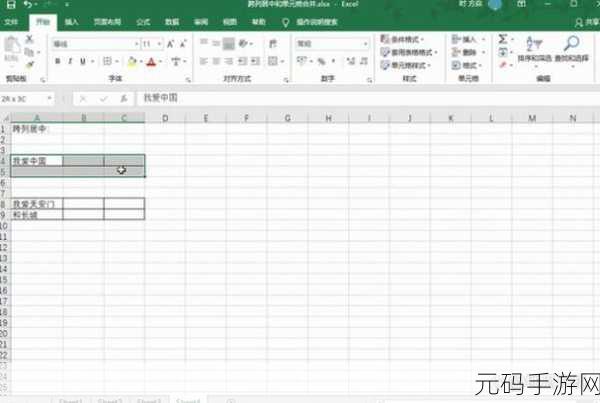The height and width of the screenshot is (403, 600).
Task: Center text horizontally
Action: coord(216,61)
